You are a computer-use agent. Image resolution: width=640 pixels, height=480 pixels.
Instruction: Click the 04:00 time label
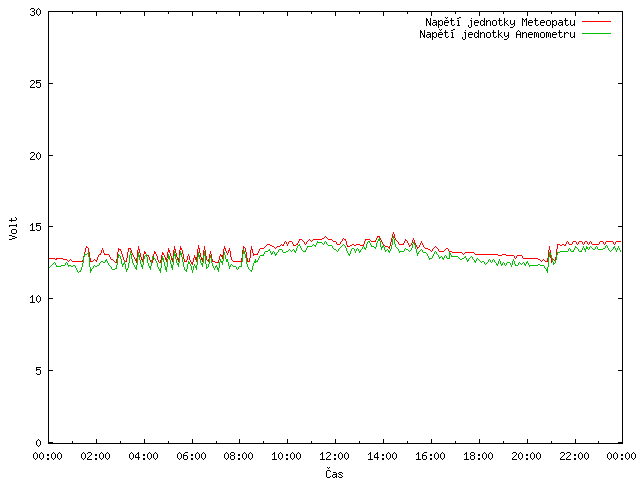[x=143, y=456]
